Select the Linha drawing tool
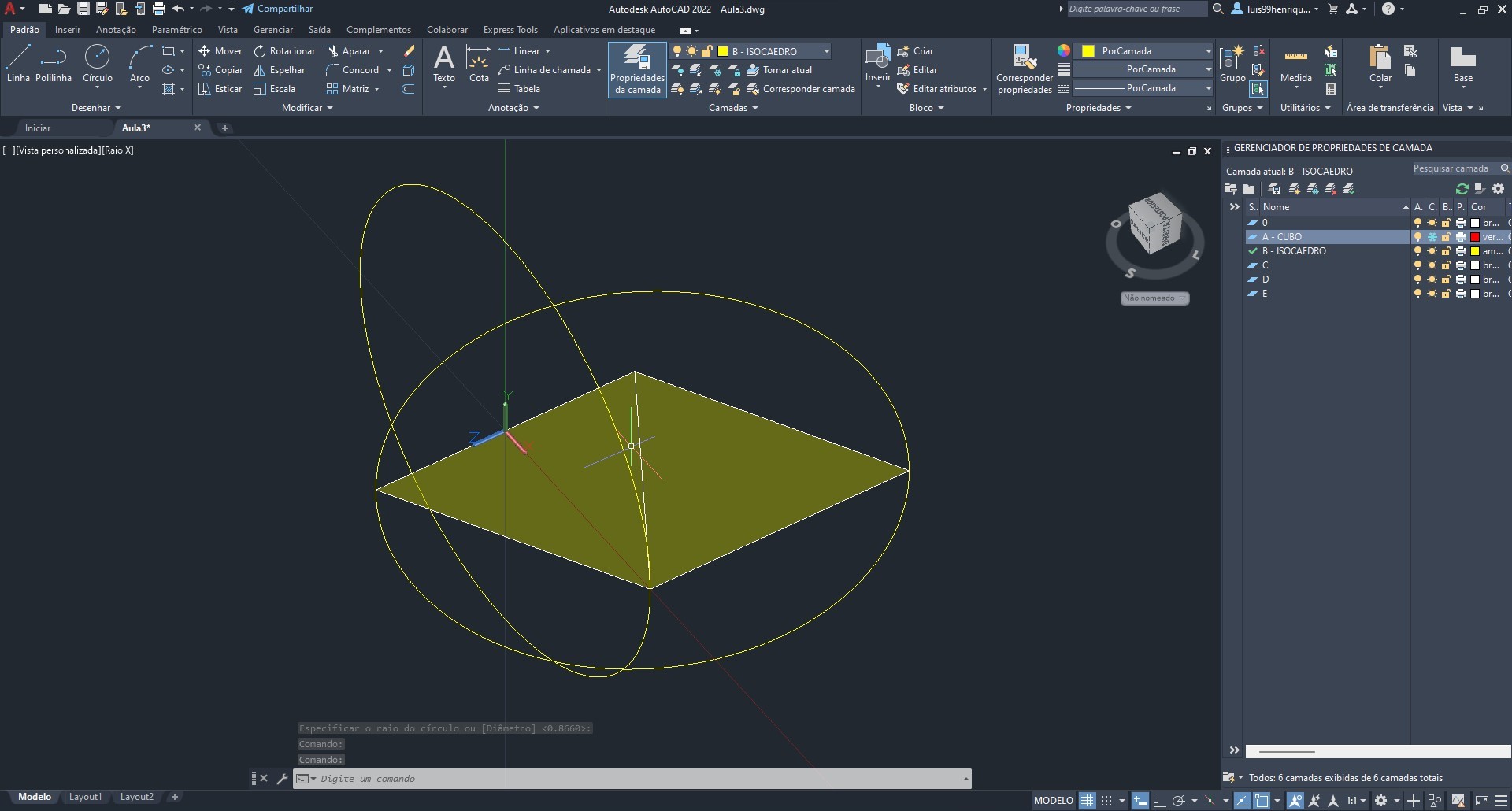The image size is (1512, 811). coord(18,63)
